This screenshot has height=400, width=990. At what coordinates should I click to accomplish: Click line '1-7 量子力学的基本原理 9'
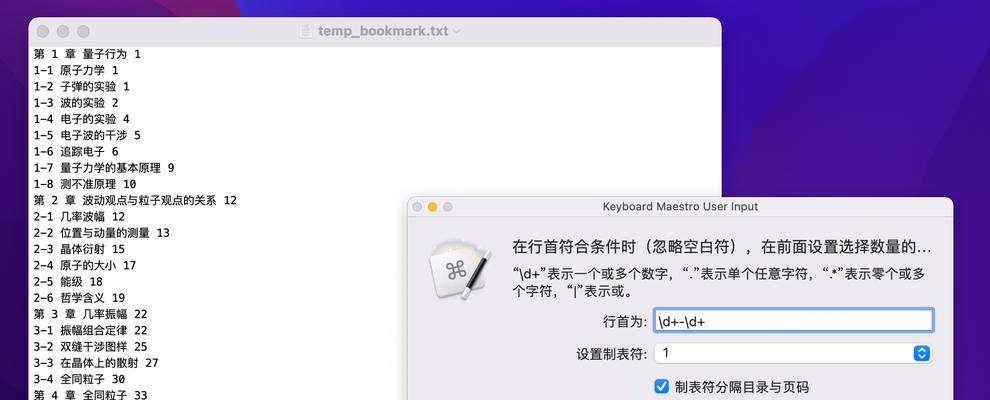pos(104,168)
